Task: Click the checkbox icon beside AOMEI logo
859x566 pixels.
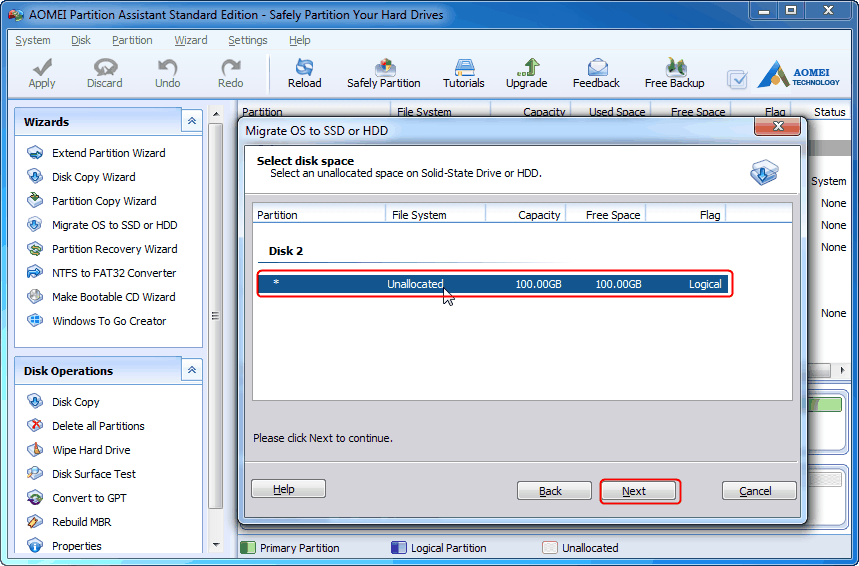Action: tap(737, 79)
